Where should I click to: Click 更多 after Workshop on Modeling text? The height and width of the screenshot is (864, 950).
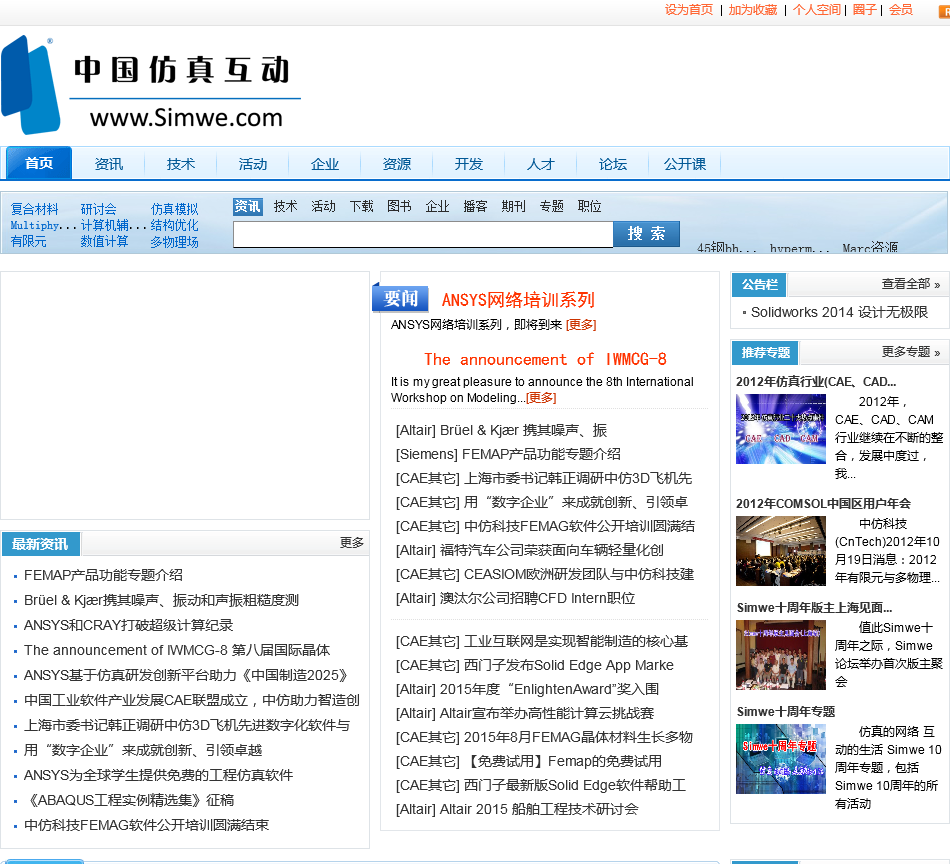tap(541, 398)
